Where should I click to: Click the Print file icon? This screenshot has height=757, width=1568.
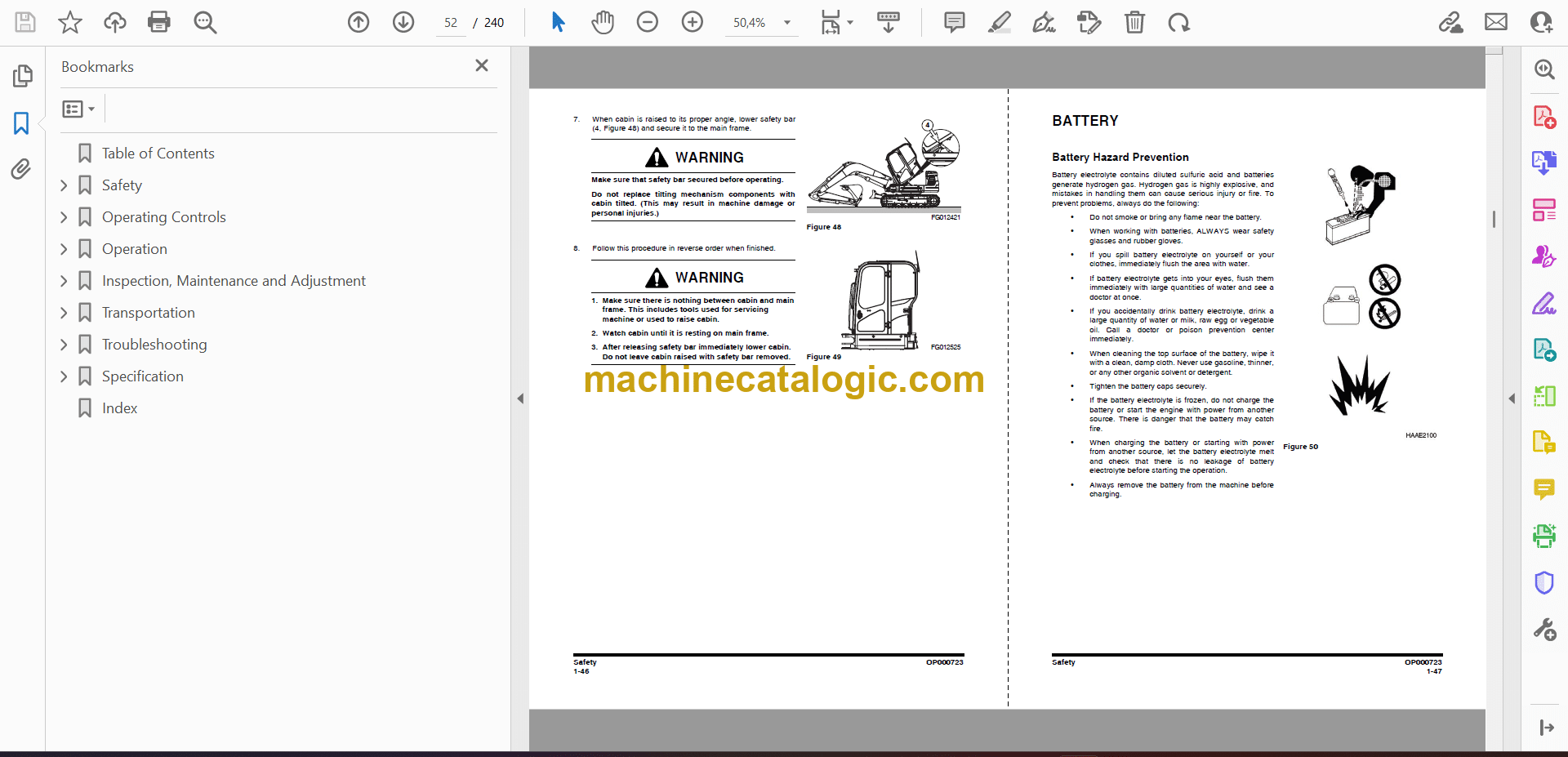[x=158, y=22]
